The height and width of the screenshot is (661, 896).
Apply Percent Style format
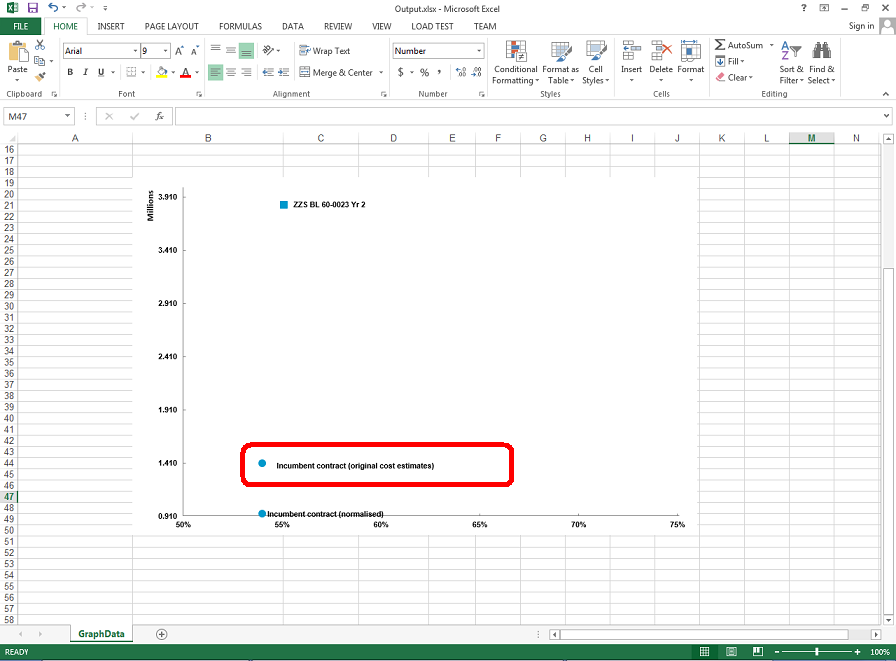coord(425,72)
